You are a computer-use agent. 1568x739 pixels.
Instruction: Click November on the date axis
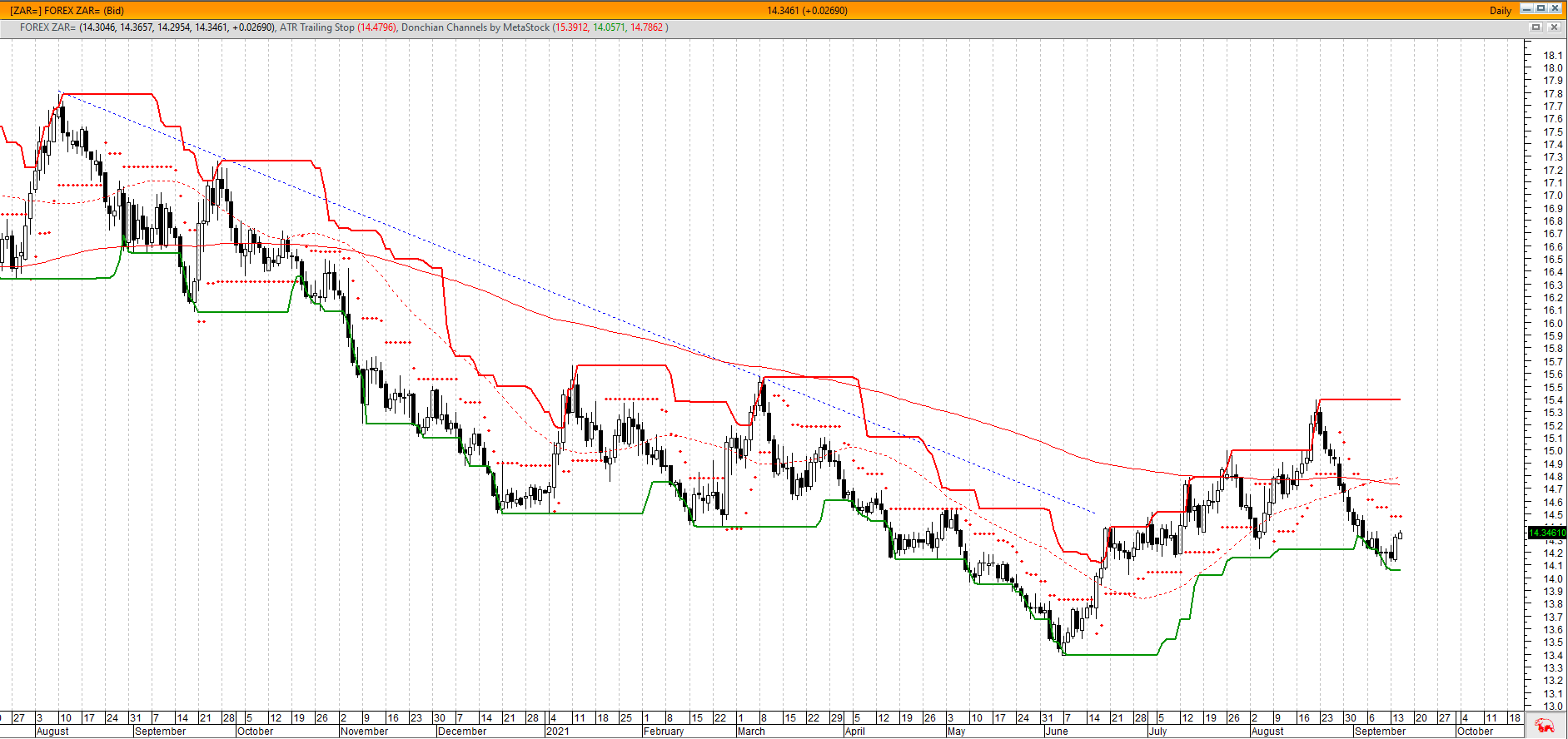[x=364, y=732]
